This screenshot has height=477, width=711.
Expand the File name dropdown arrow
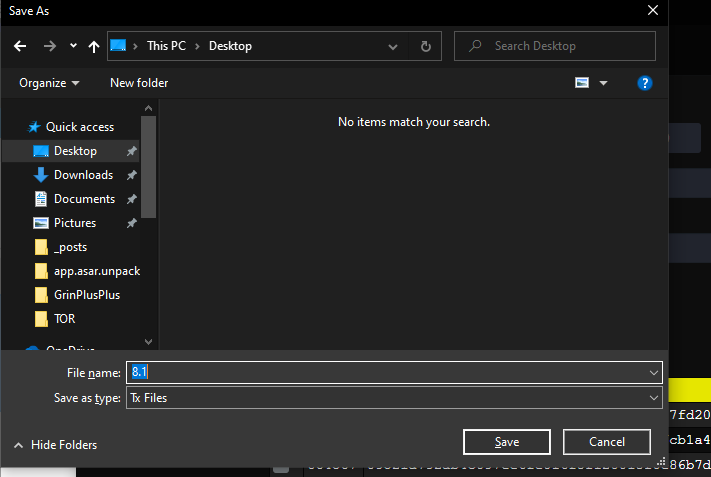point(654,373)
